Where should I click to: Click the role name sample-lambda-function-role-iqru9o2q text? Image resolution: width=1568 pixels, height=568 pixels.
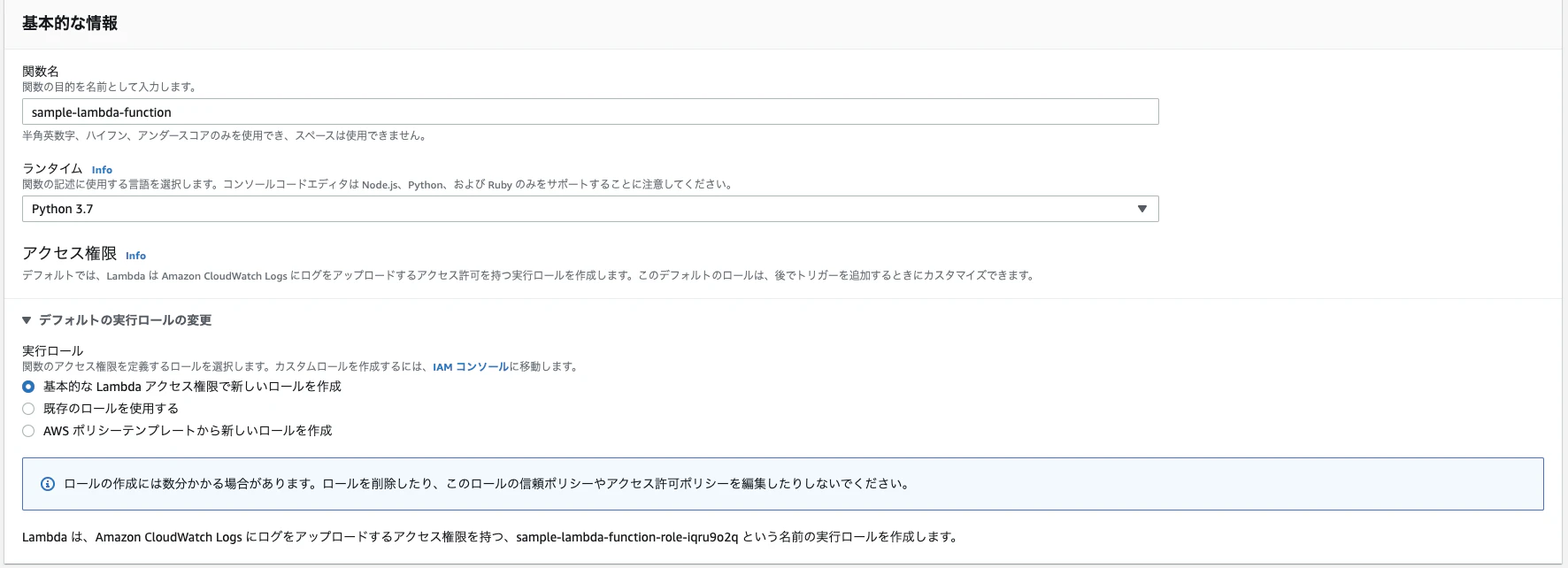[x=626, y=537]
